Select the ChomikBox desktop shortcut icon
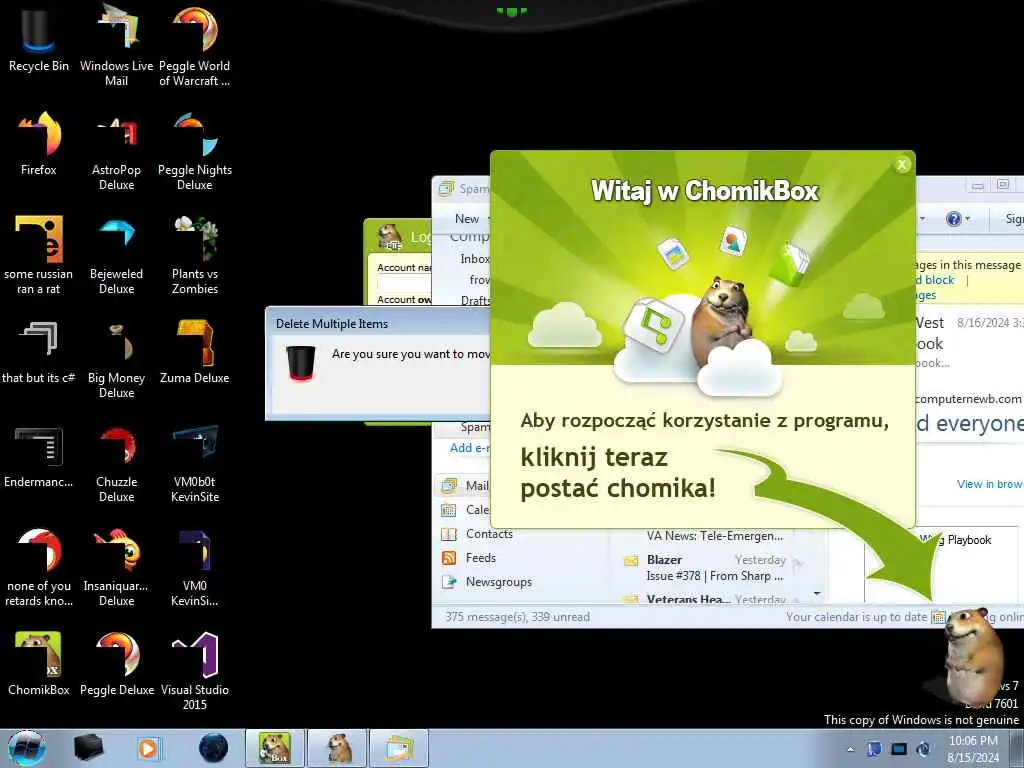The width and height of the screenshot is (1024, 768). [39, 663]
